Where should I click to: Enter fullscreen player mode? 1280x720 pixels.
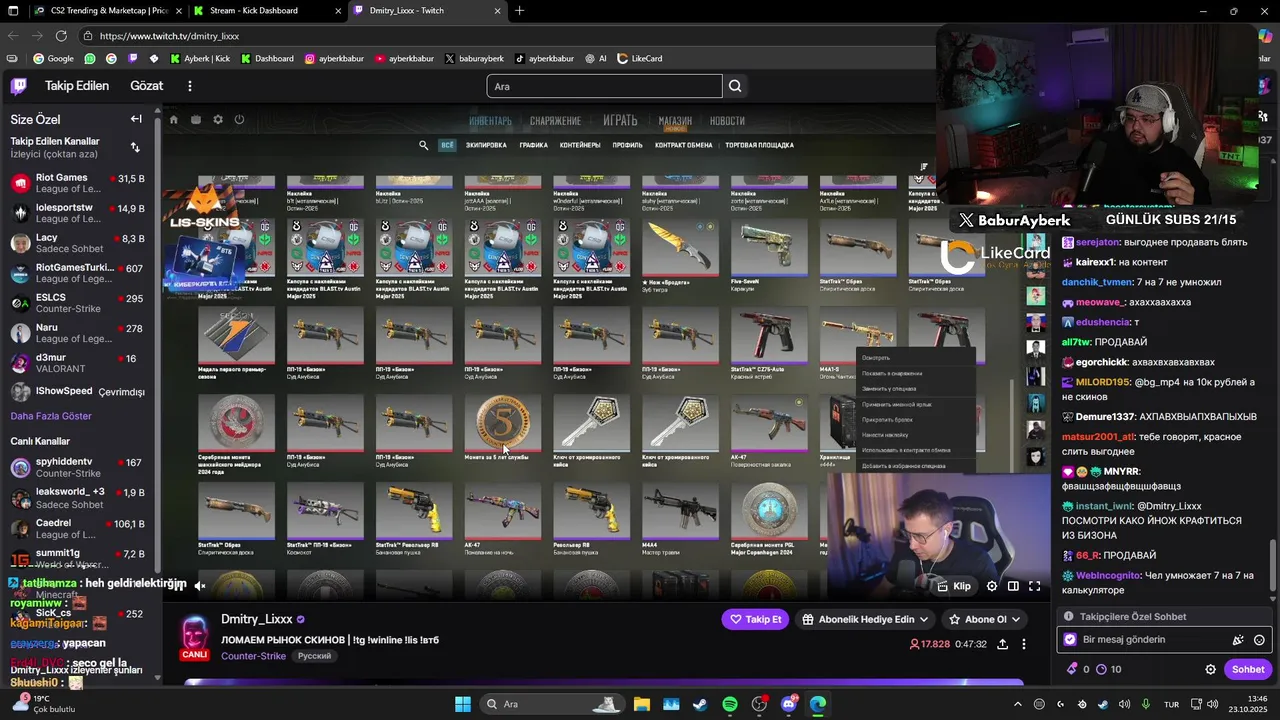pos(1035,586)
